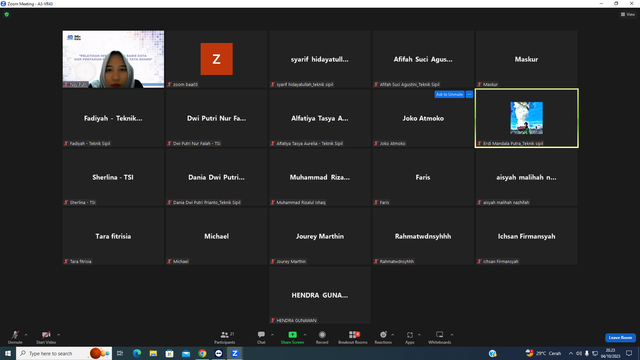The width and height of the screenshot is (640, 360).
Task: Select Rahmatwdnsyhhh participant tile
Action: coord(423,236)
